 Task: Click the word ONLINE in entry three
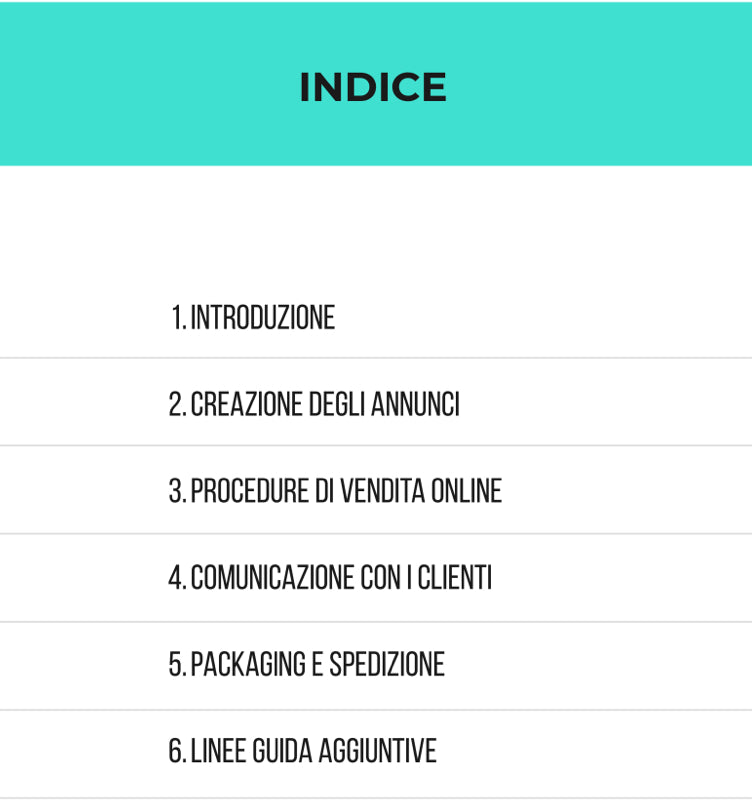coord(466,491)
